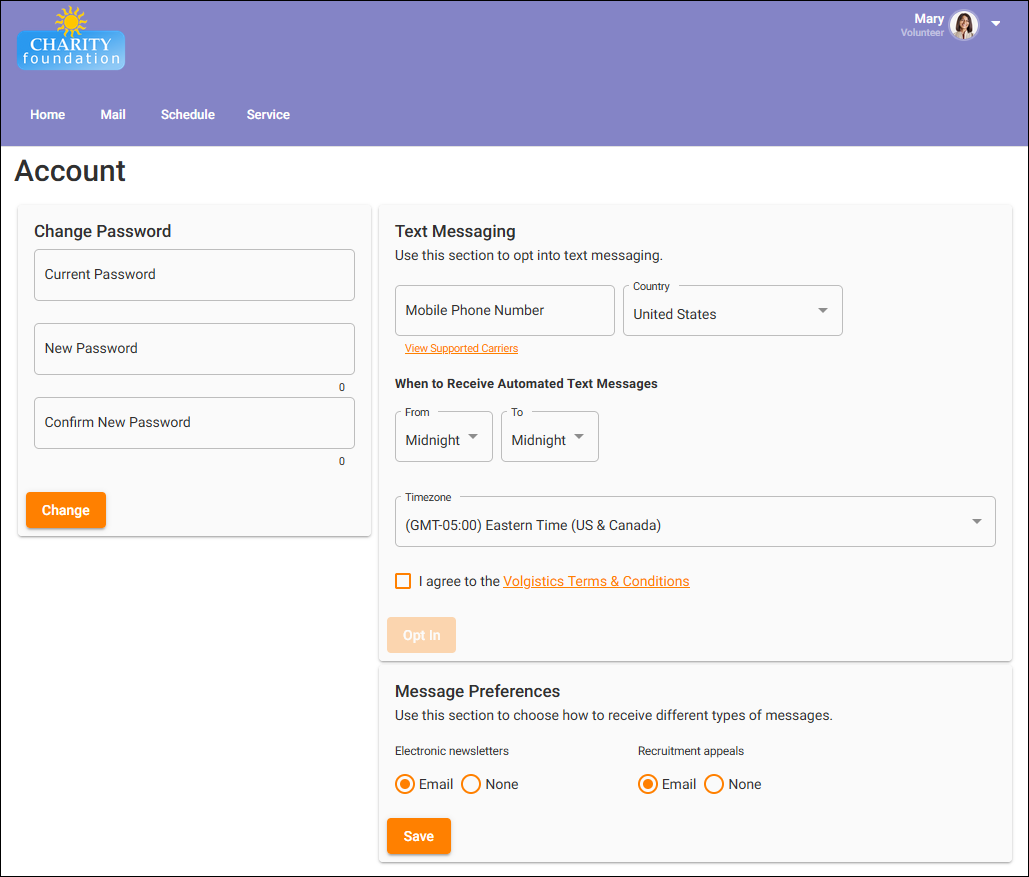This screenshot has height=877, width=1029.
Task: Go to the Home tab
Action: coord(47,114)
